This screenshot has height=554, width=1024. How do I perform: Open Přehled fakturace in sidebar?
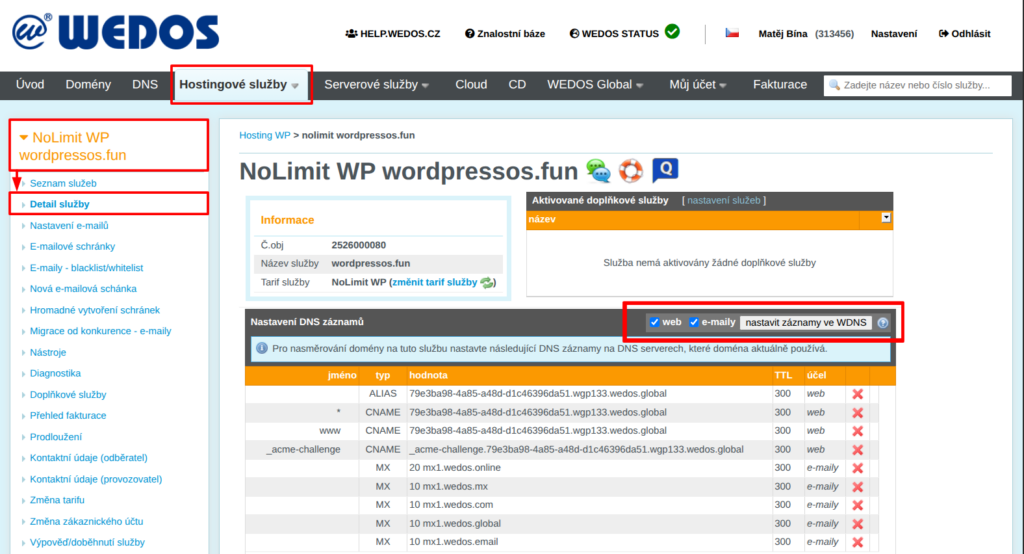(x=68, y=416)
